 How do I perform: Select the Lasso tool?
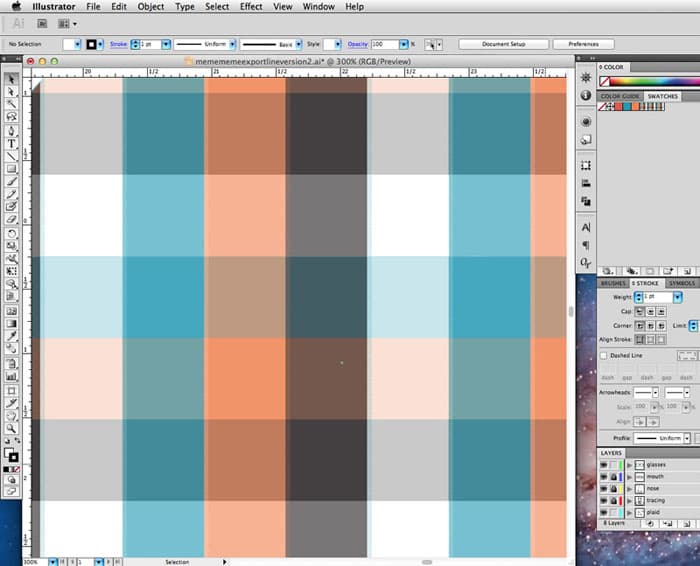coord(11,117)
